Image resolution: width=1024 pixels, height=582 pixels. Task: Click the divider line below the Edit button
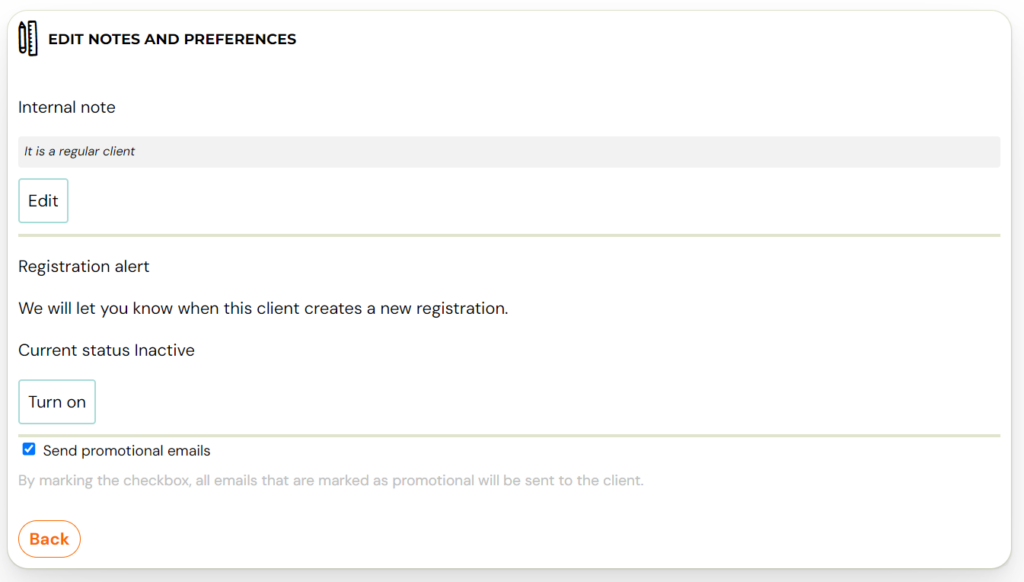coord(509,235)
